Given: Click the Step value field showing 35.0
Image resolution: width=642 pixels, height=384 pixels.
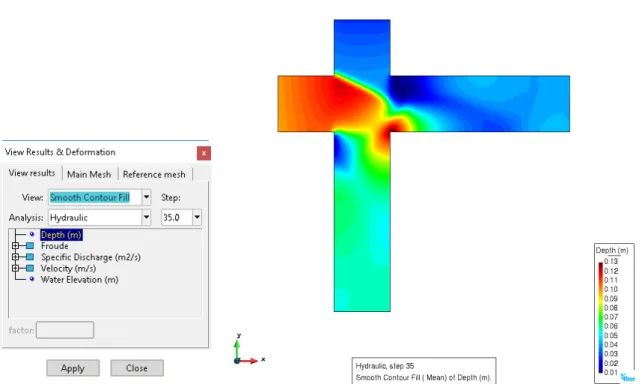Looking at the screenshot, I should point(177,217).
